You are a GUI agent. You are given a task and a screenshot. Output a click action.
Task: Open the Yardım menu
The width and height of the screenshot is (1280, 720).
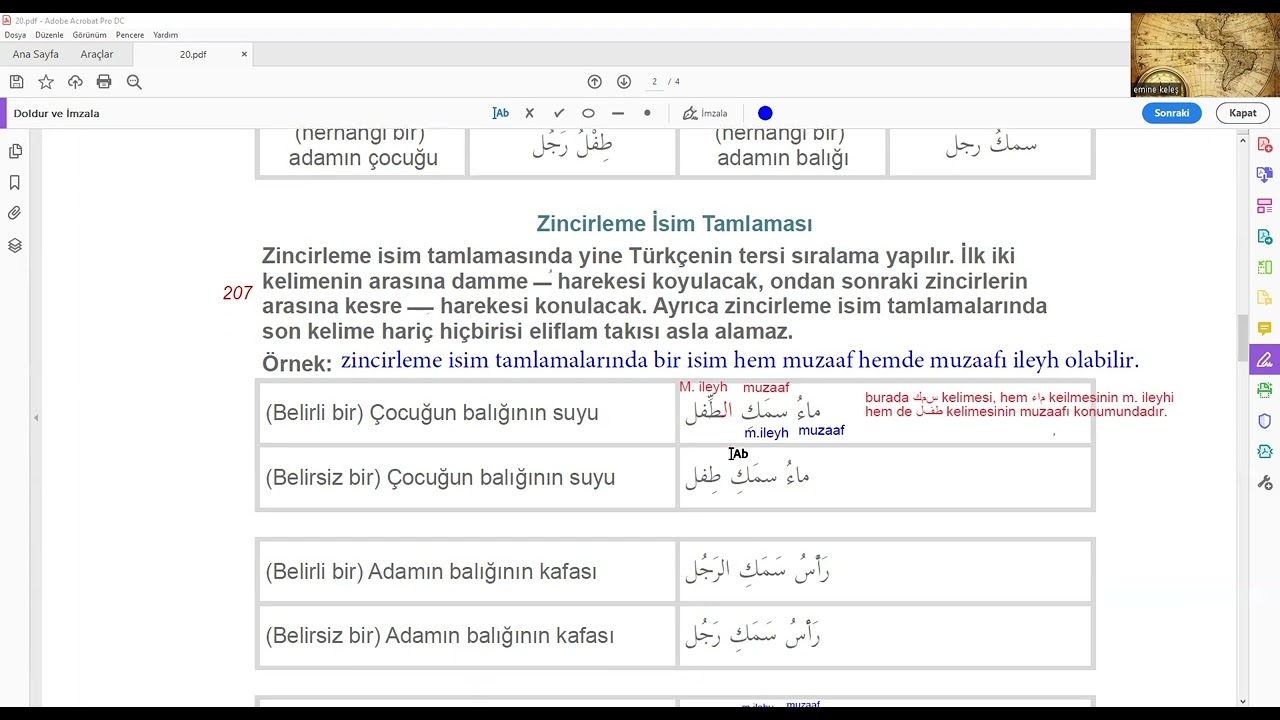coord(165,35)
